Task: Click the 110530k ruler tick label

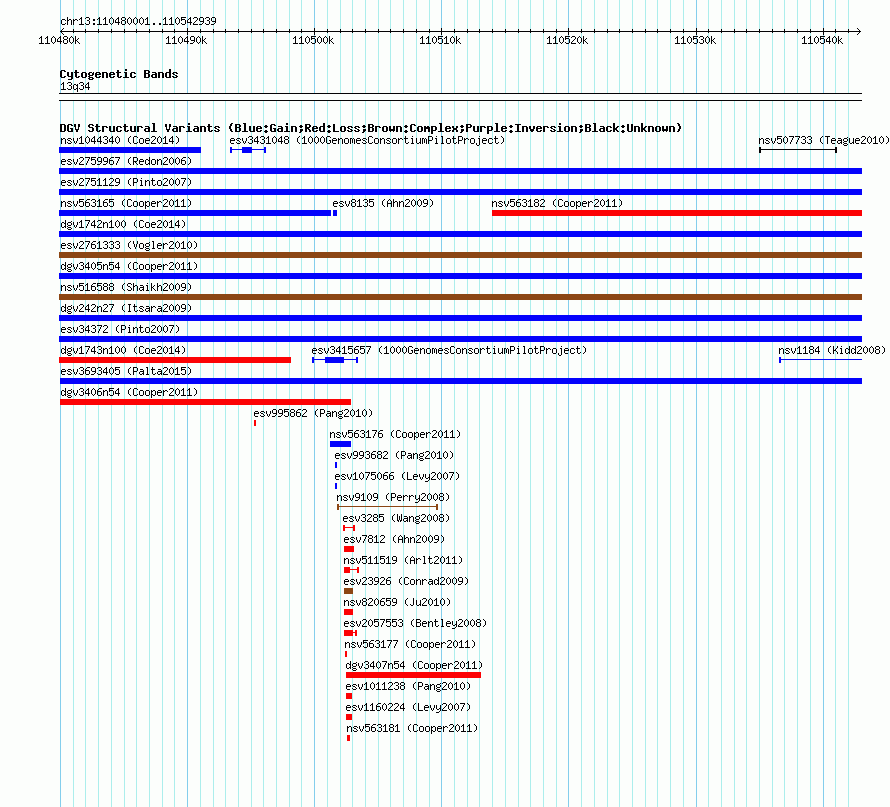Action: [x=695, y=40]
